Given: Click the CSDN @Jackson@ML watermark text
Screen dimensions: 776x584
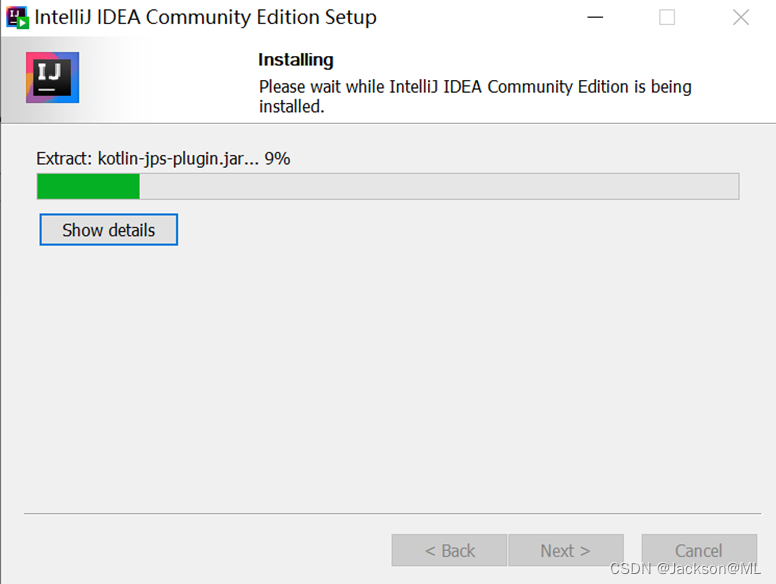Looking at the screenshot, I should [x=685, y=568].
